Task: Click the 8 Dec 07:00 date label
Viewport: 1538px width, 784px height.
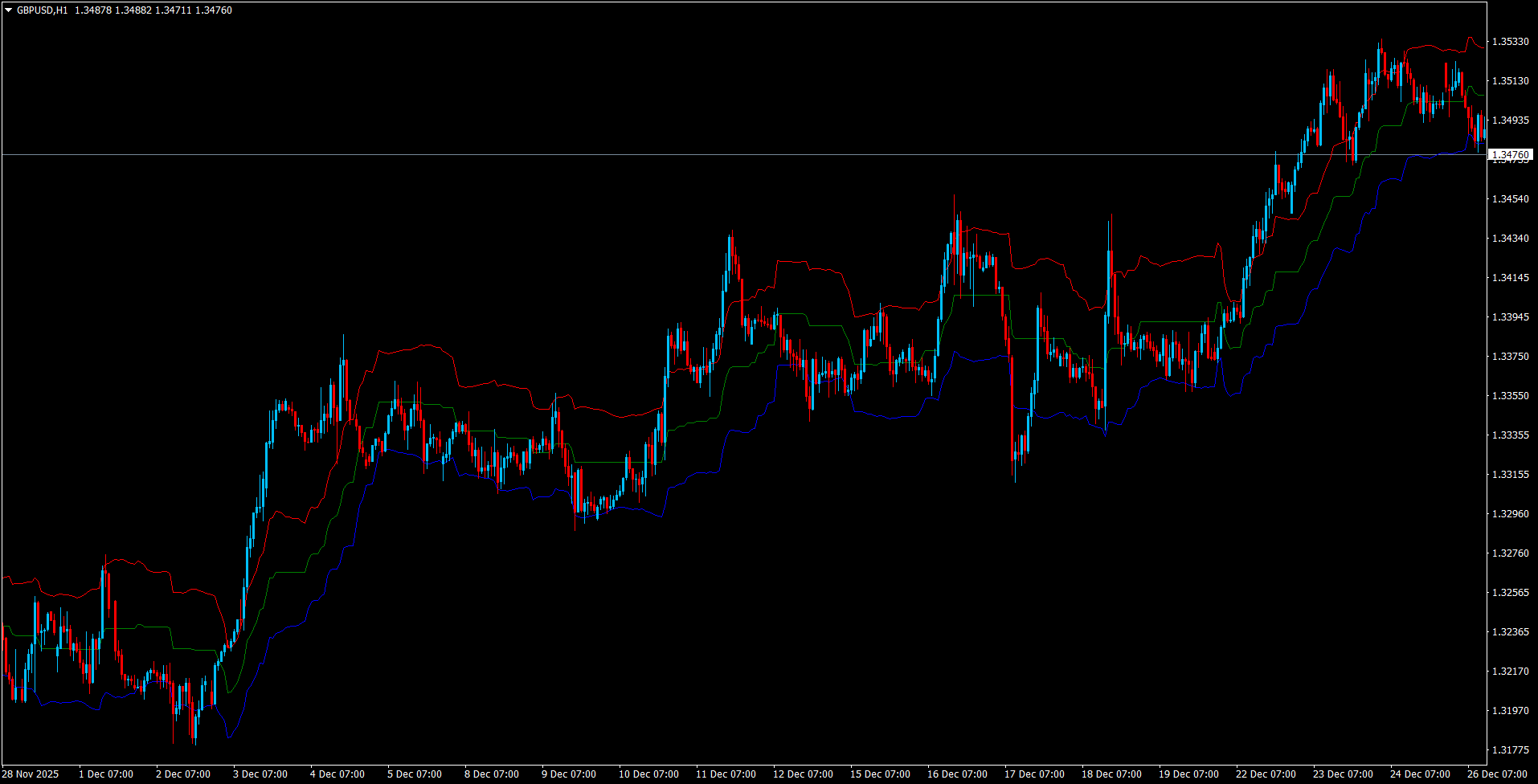Action: [492, 774]
